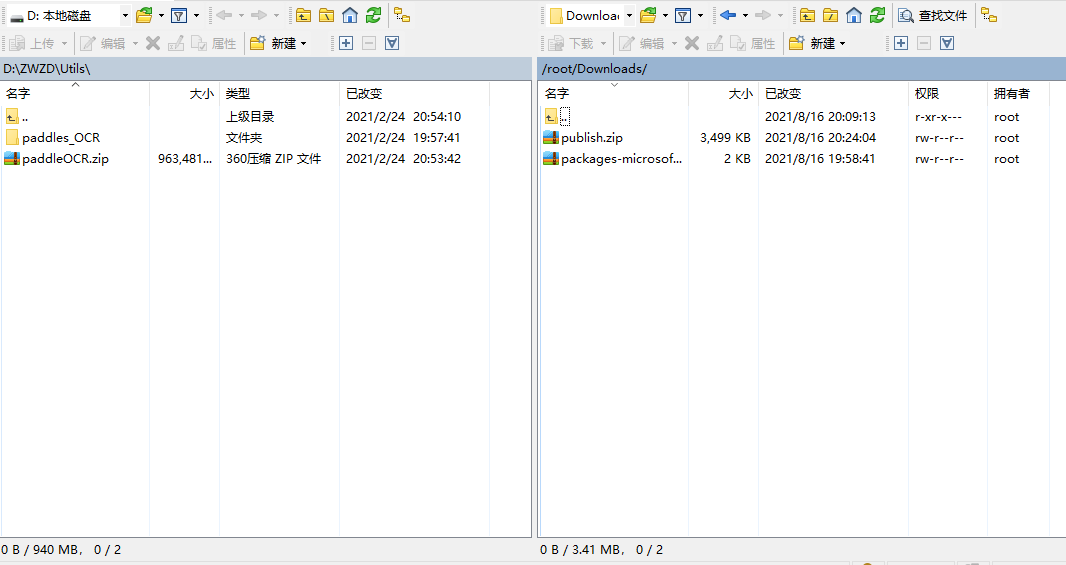This screenshot has width=1066, height=565.
Task: Click the remote 编辑 edit button
Action: (641, 44)
